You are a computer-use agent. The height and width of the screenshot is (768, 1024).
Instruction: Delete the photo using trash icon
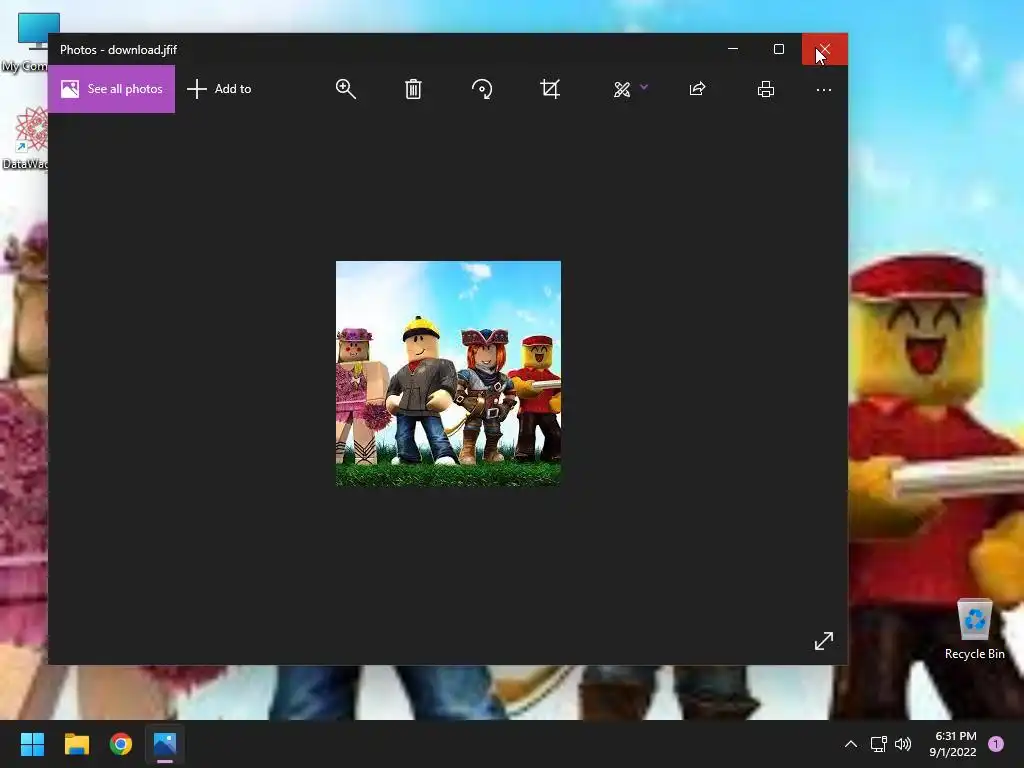coord(413,89)
